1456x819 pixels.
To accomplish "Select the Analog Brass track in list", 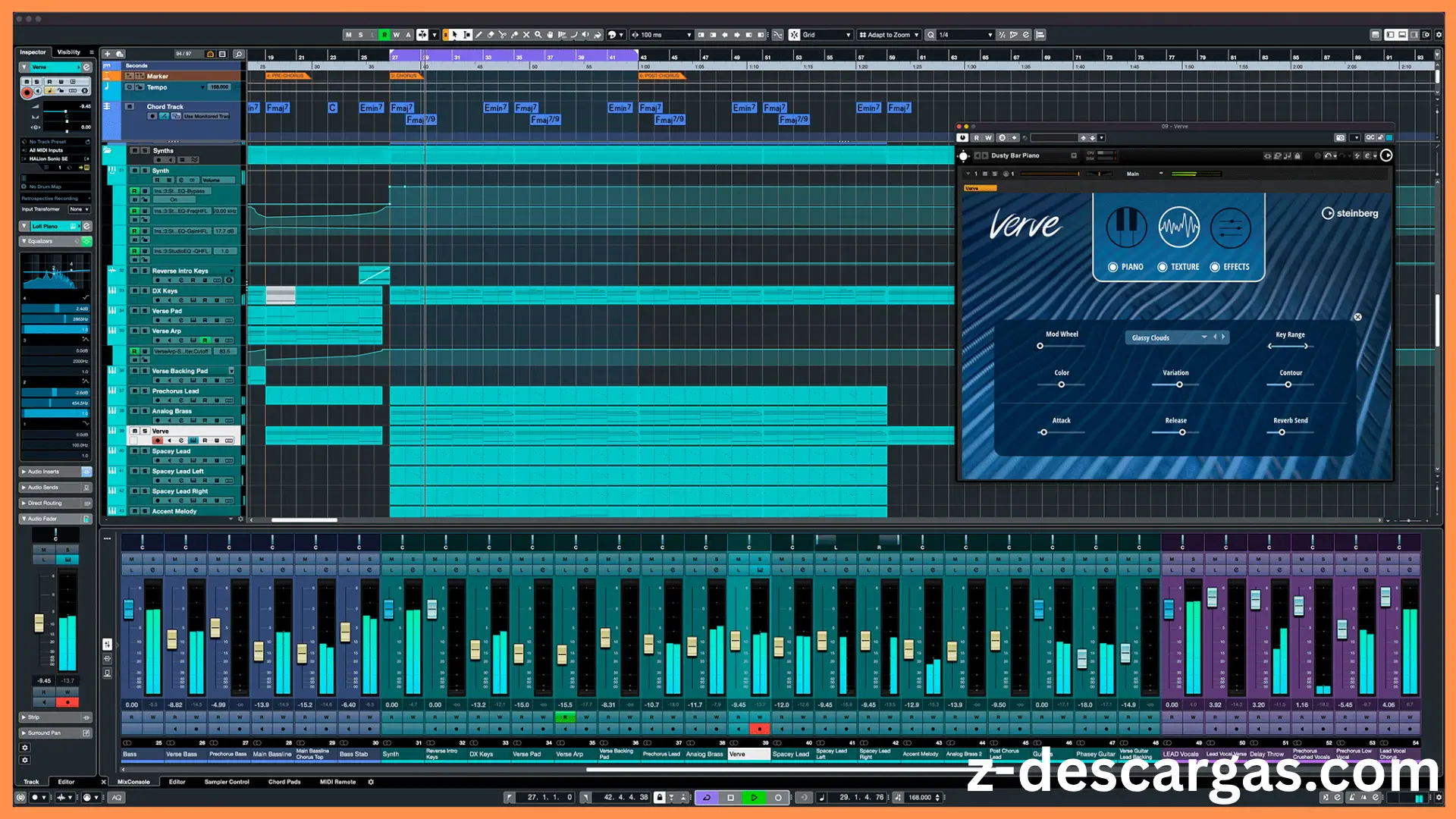I will (172, 411).
